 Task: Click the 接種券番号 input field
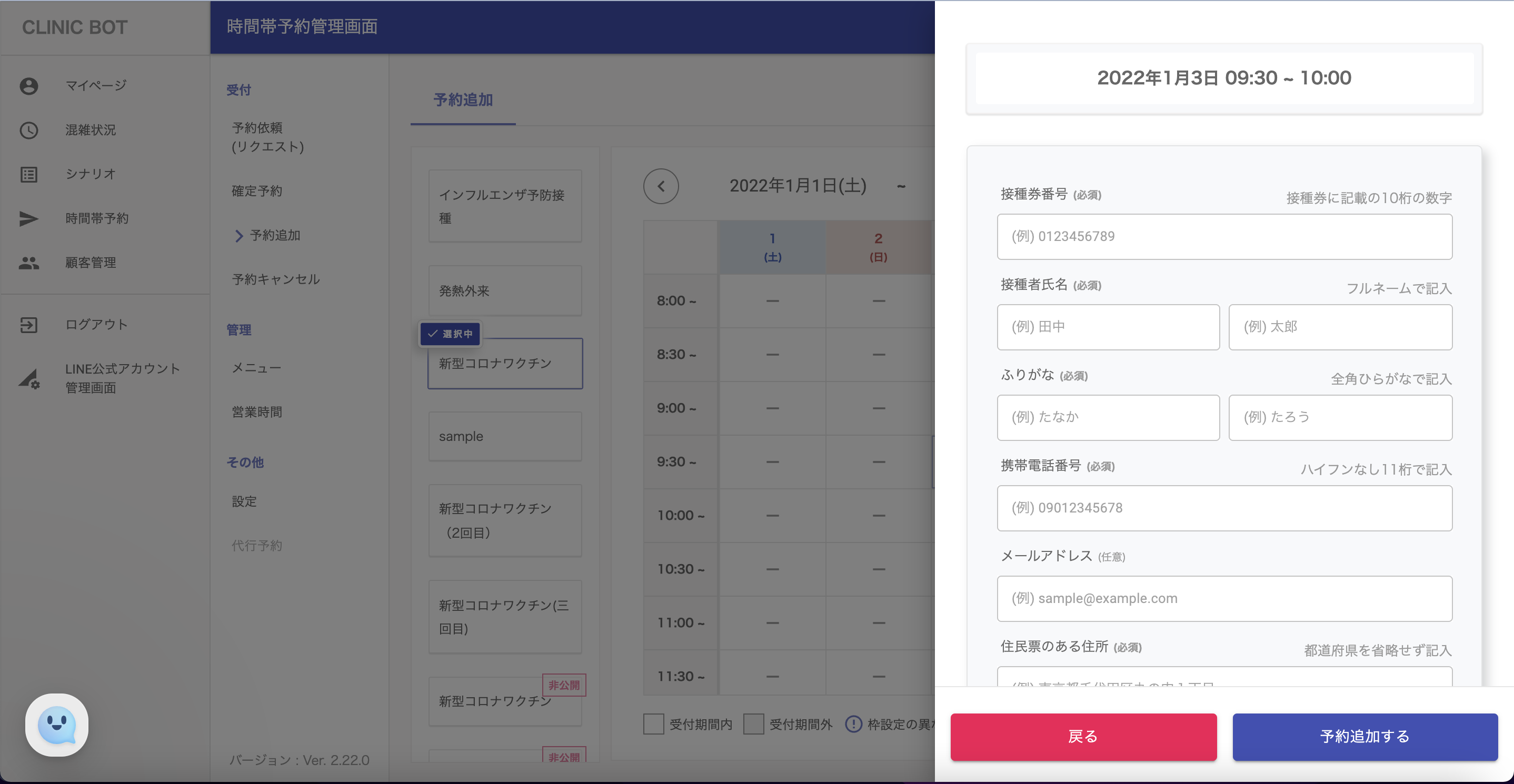pyautogui.click(x=1224, y=237)
